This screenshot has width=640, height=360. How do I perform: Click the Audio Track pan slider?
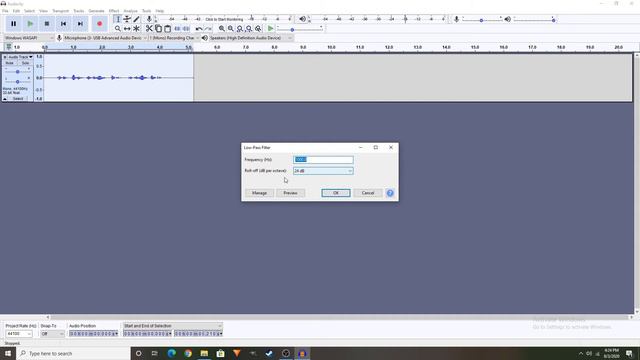[18, 81]
